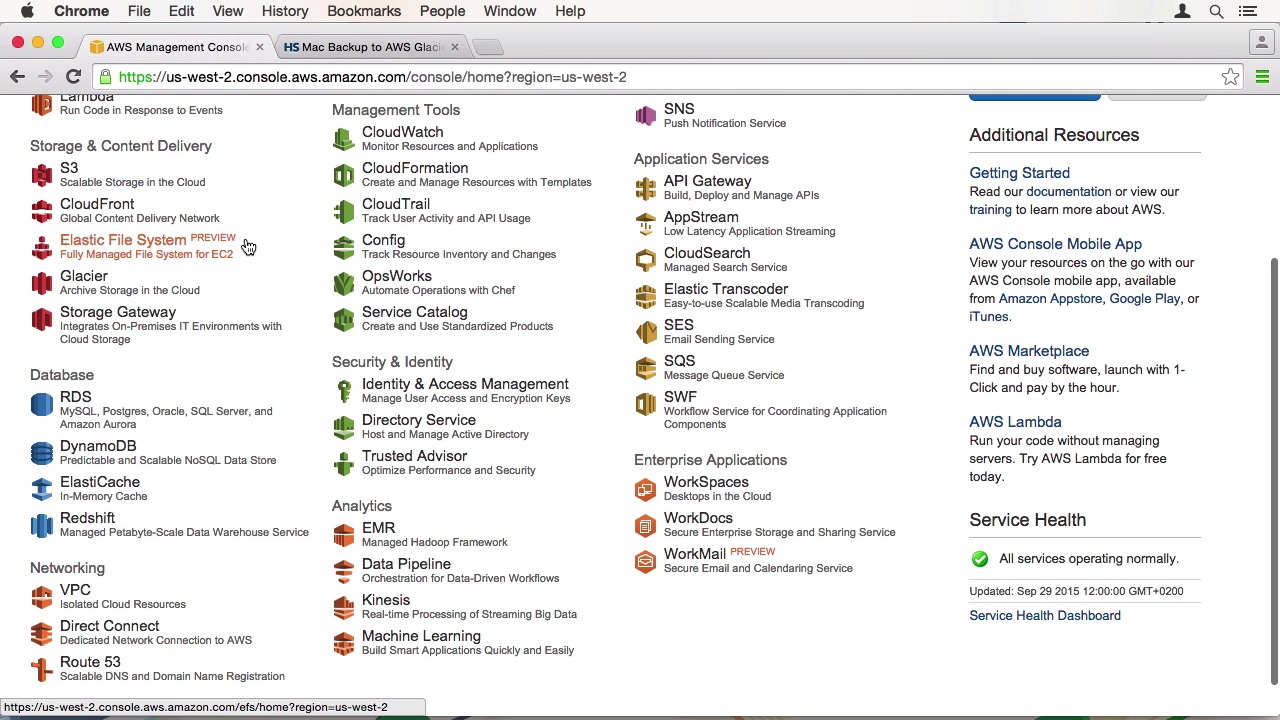Image resolution: width=1280 pixels, height=720 pixels.
Task: Open the Getting Started link
Action: pyautogui.click(x=1019, y=173)
